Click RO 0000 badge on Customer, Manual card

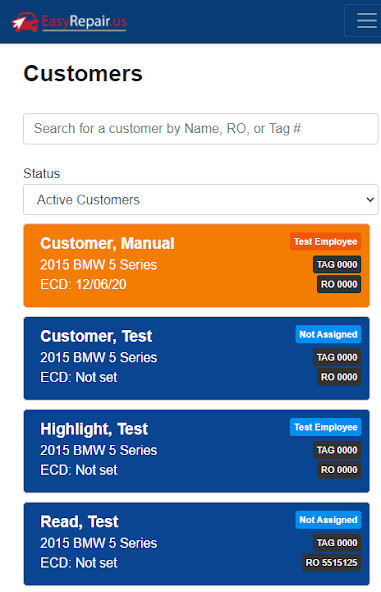click(x=339, y=284)
